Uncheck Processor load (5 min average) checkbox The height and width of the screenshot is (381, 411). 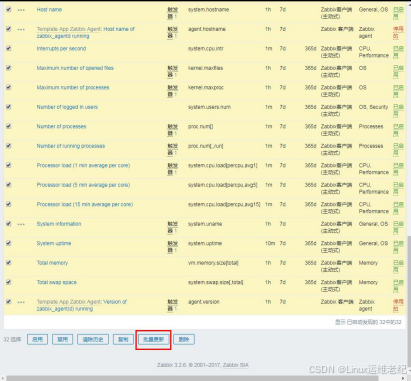coord(9,185)
